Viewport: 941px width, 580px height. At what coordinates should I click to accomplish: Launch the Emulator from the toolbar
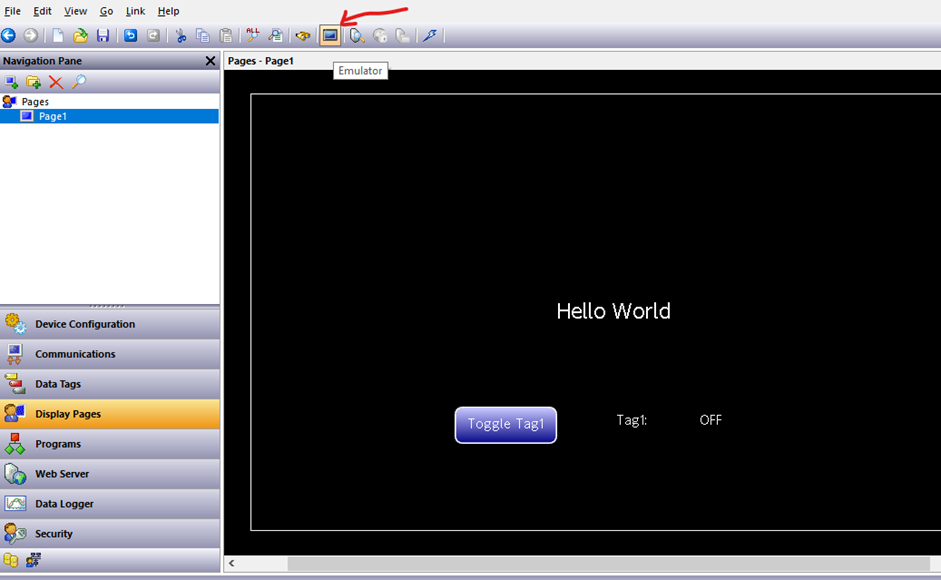[330, 35]
